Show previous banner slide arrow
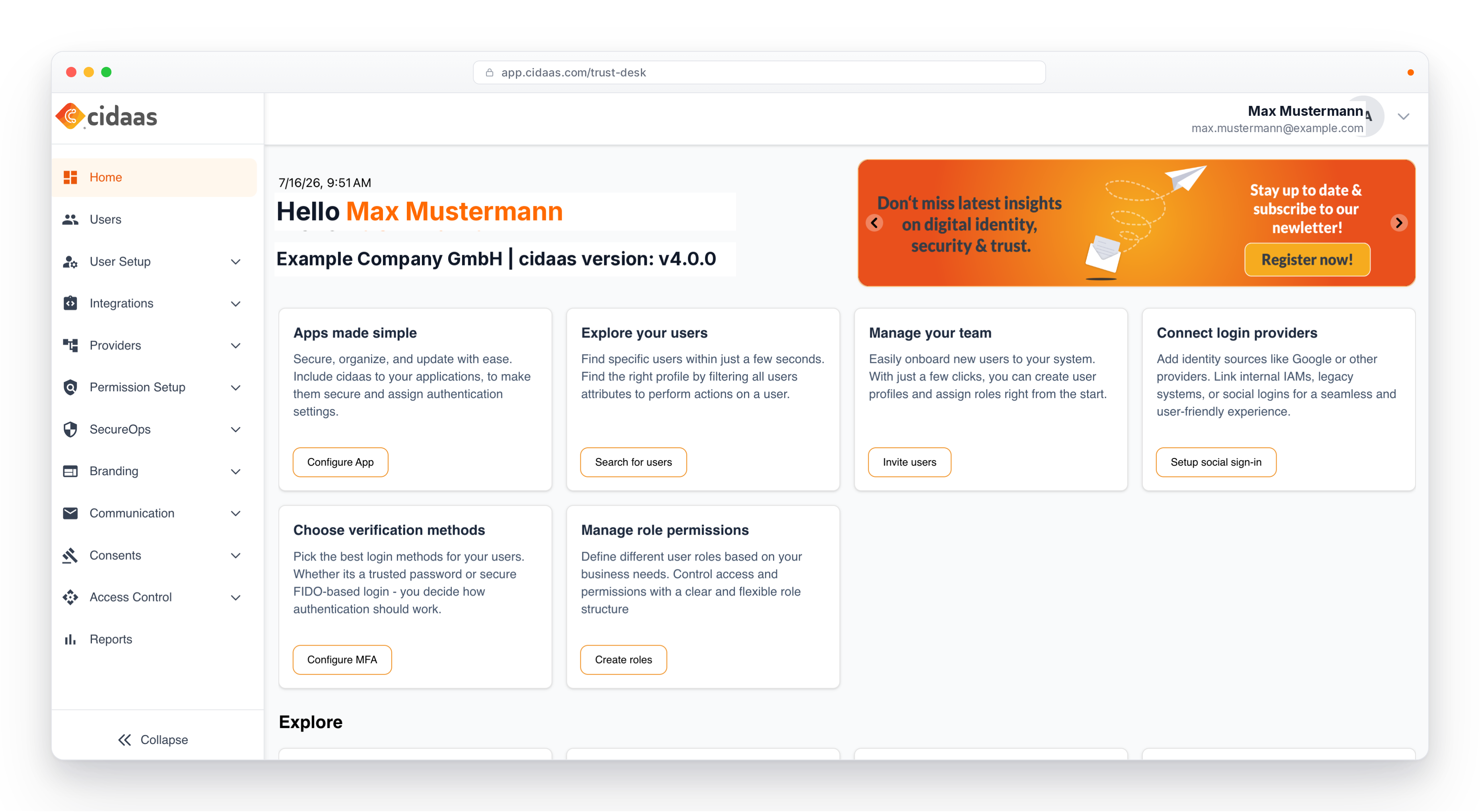 (875, 223)
